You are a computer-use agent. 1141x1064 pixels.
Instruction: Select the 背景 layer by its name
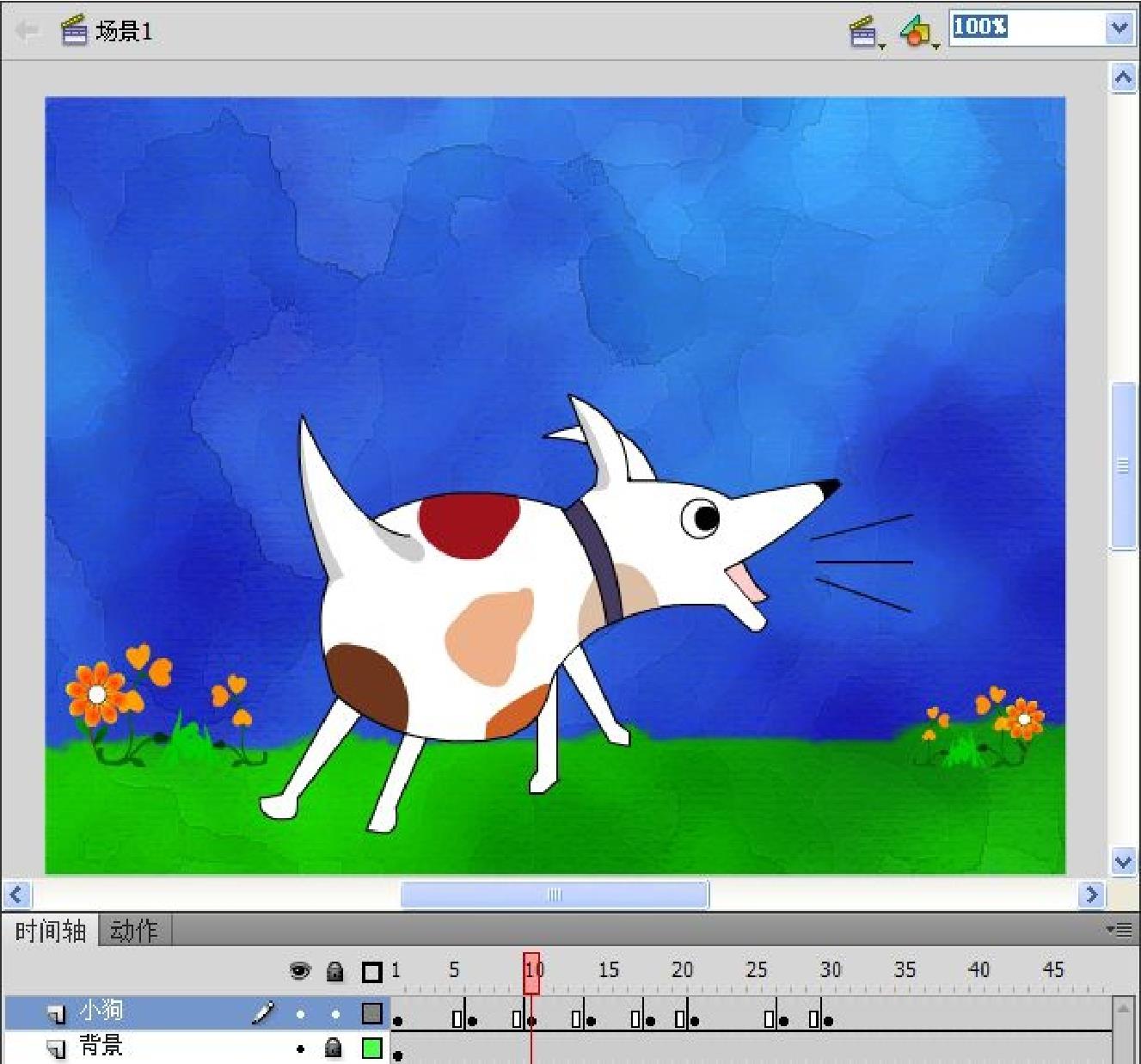coord(101,1047)
